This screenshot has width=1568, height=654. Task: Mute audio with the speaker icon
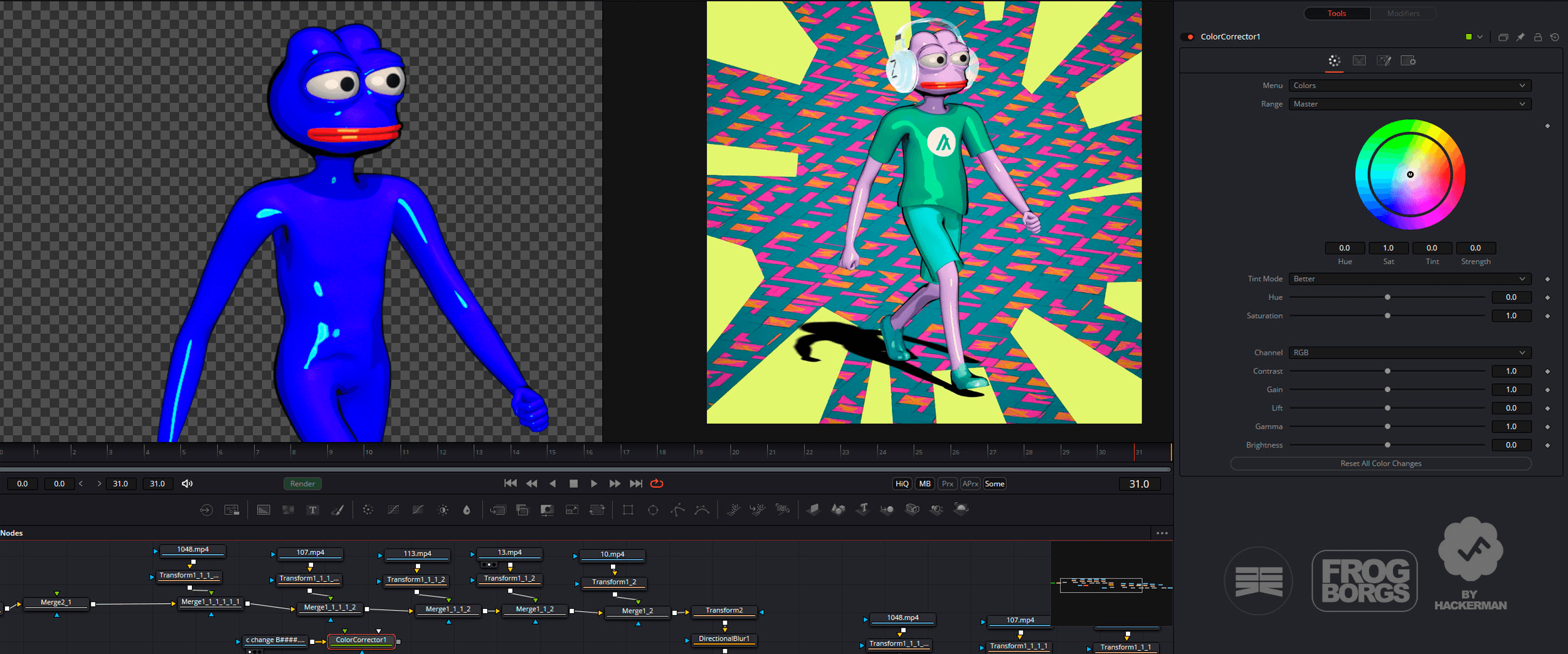click(187, 483)
